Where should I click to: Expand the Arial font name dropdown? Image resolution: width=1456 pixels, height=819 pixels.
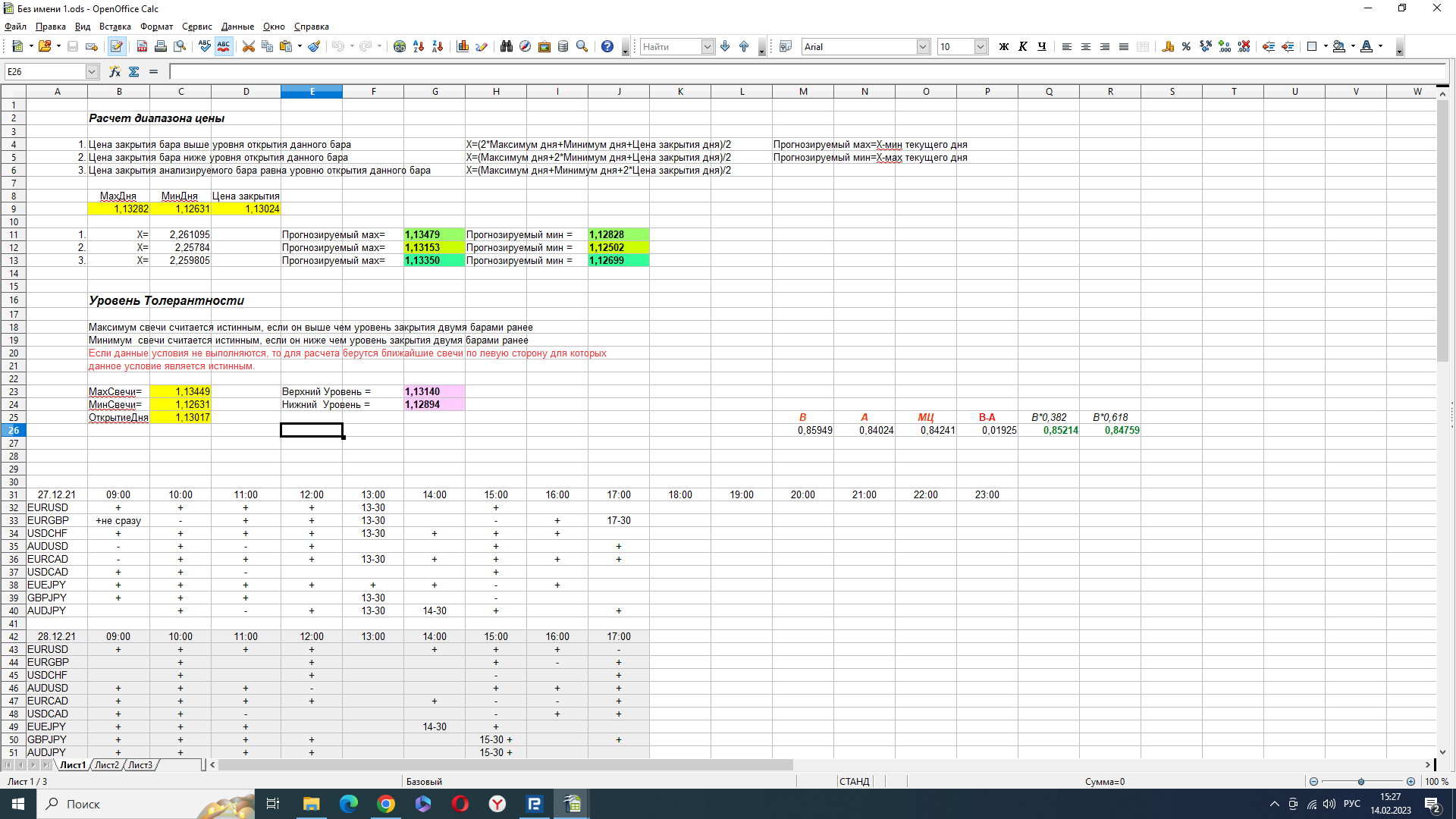coord(923,47)
